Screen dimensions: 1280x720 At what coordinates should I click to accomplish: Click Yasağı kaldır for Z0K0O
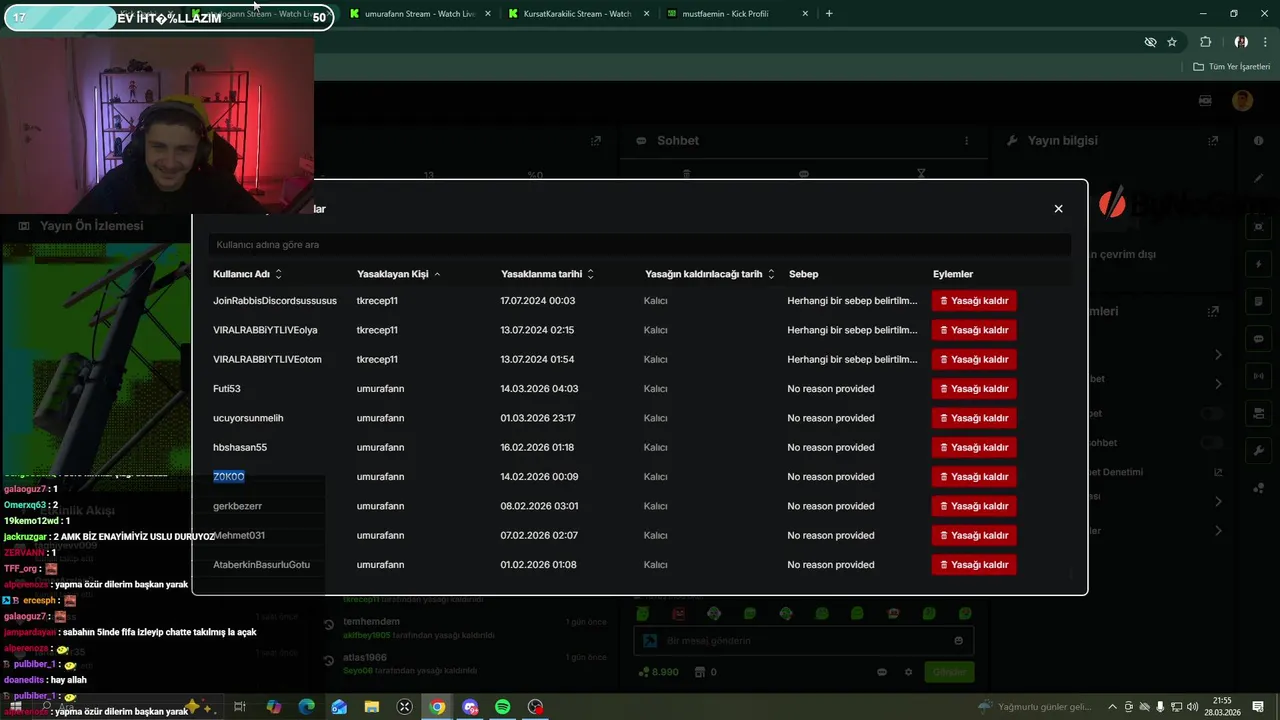[x=974, y=477]
